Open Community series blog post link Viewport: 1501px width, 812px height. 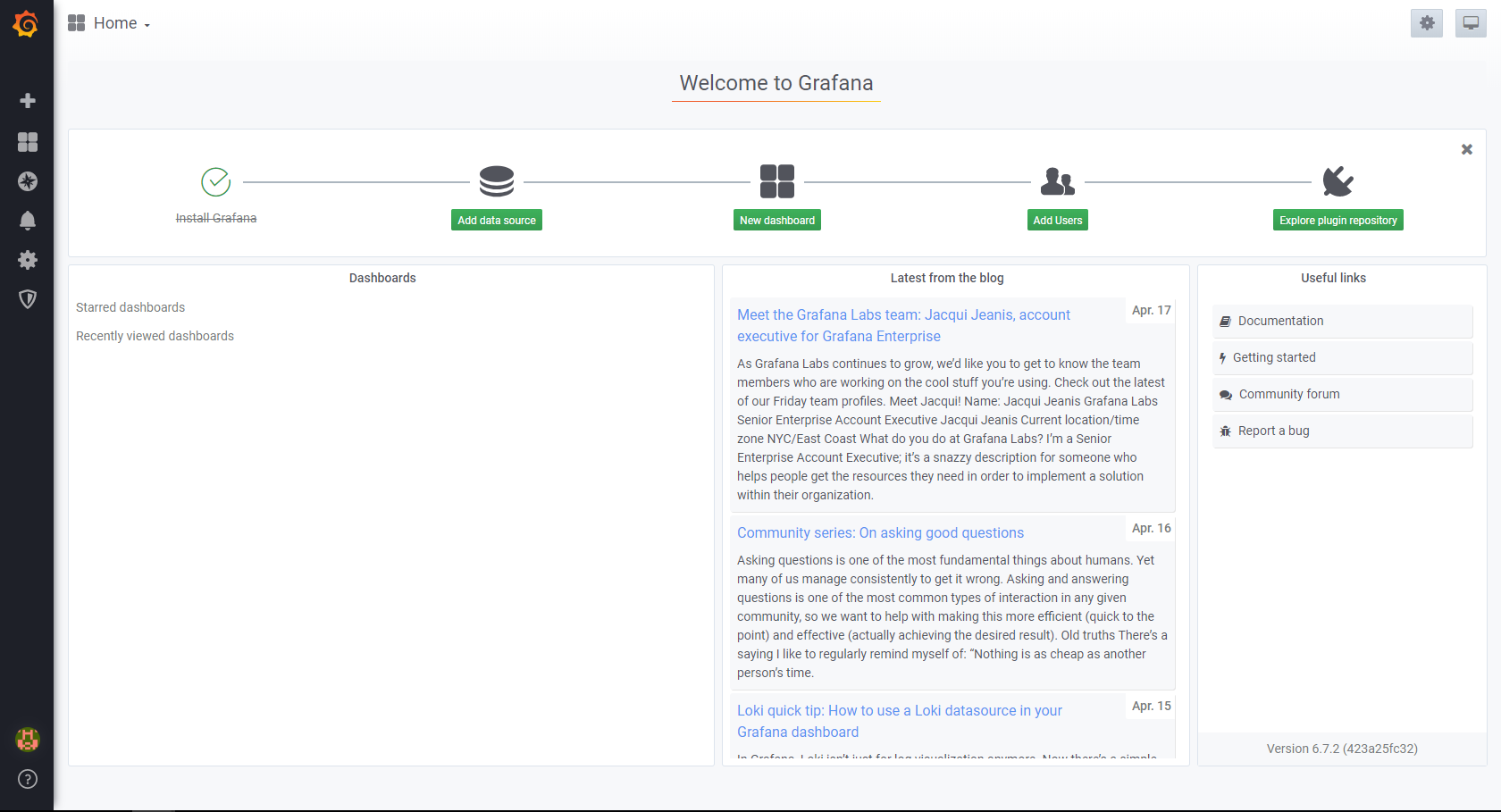(880, 532)
